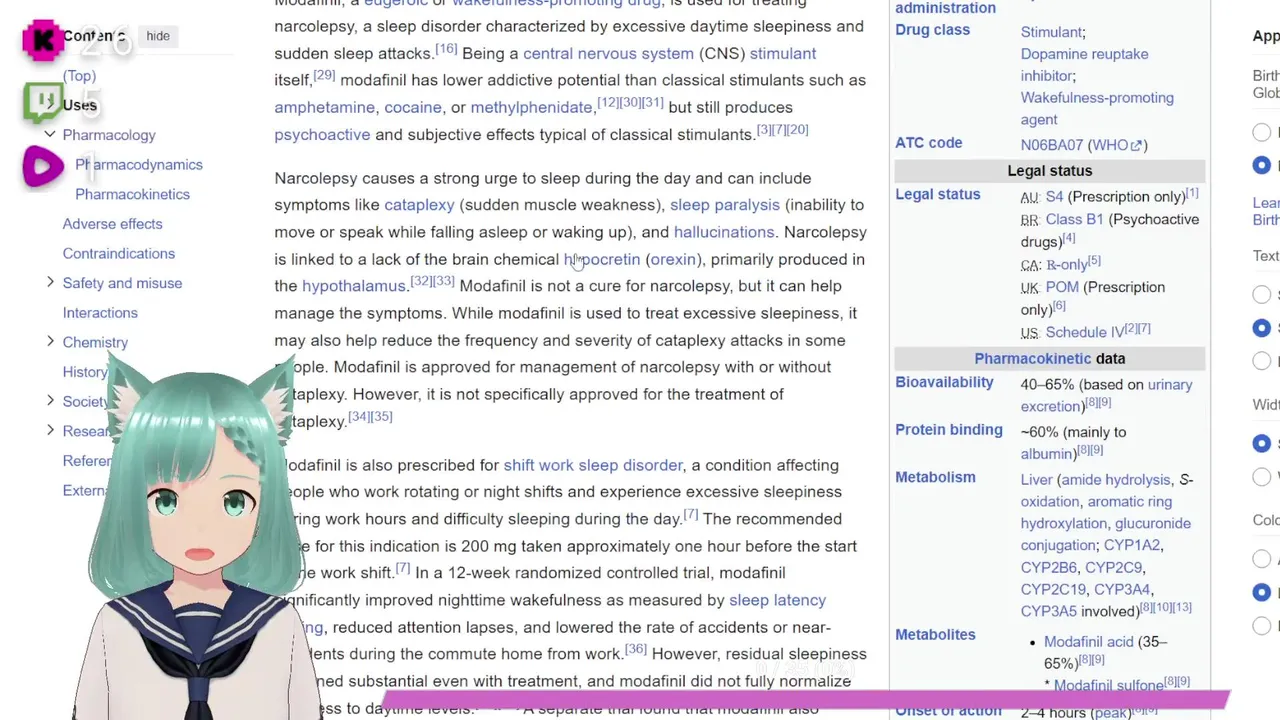
Task: Click the Bioavailability label link
Action: click(944, 383)
